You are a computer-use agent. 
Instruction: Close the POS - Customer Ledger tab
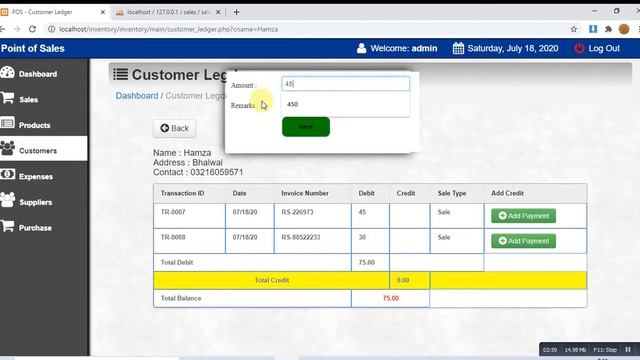pyautogui.click(x=102, y=12)
